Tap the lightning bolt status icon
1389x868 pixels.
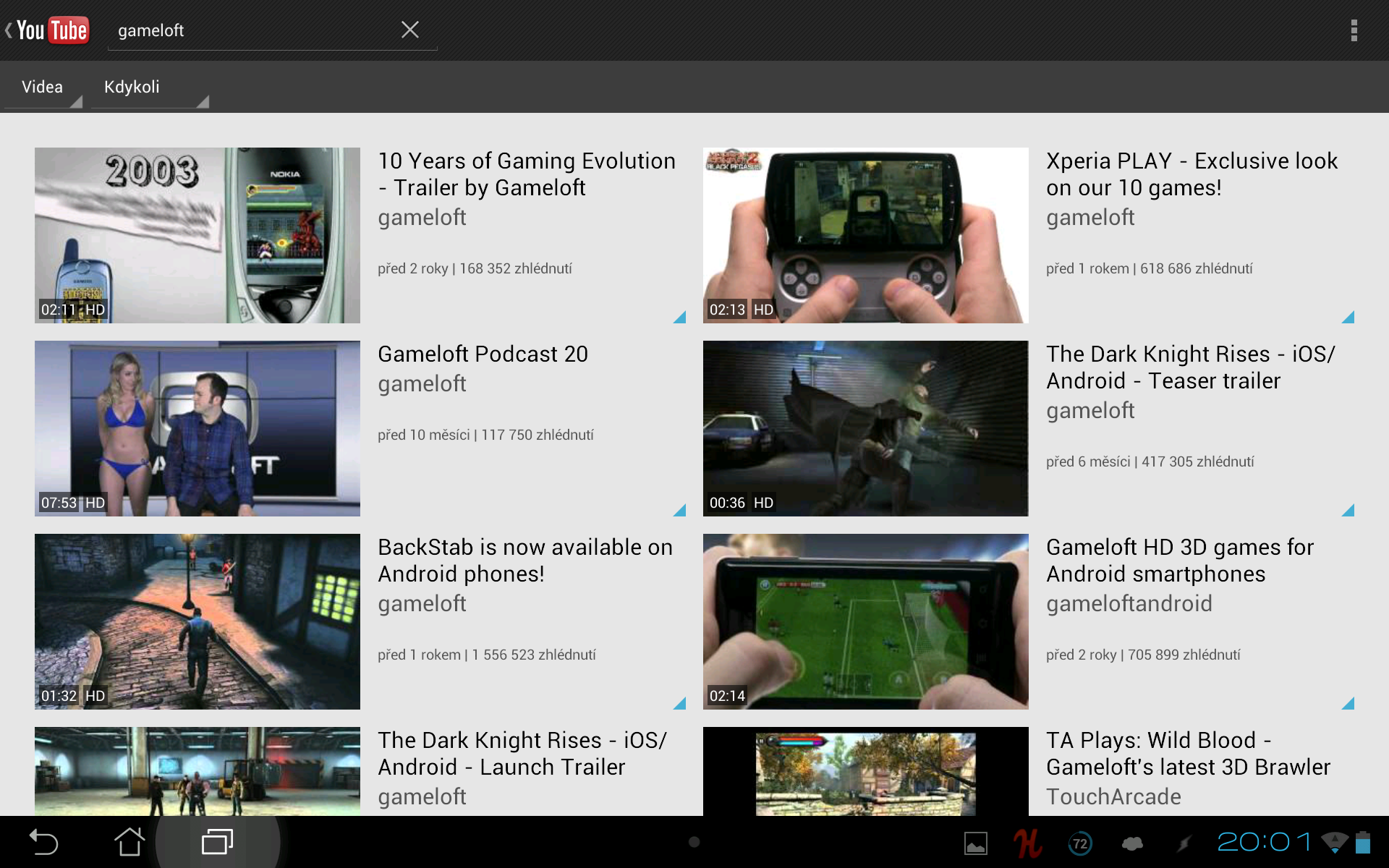click(1184, 843)
